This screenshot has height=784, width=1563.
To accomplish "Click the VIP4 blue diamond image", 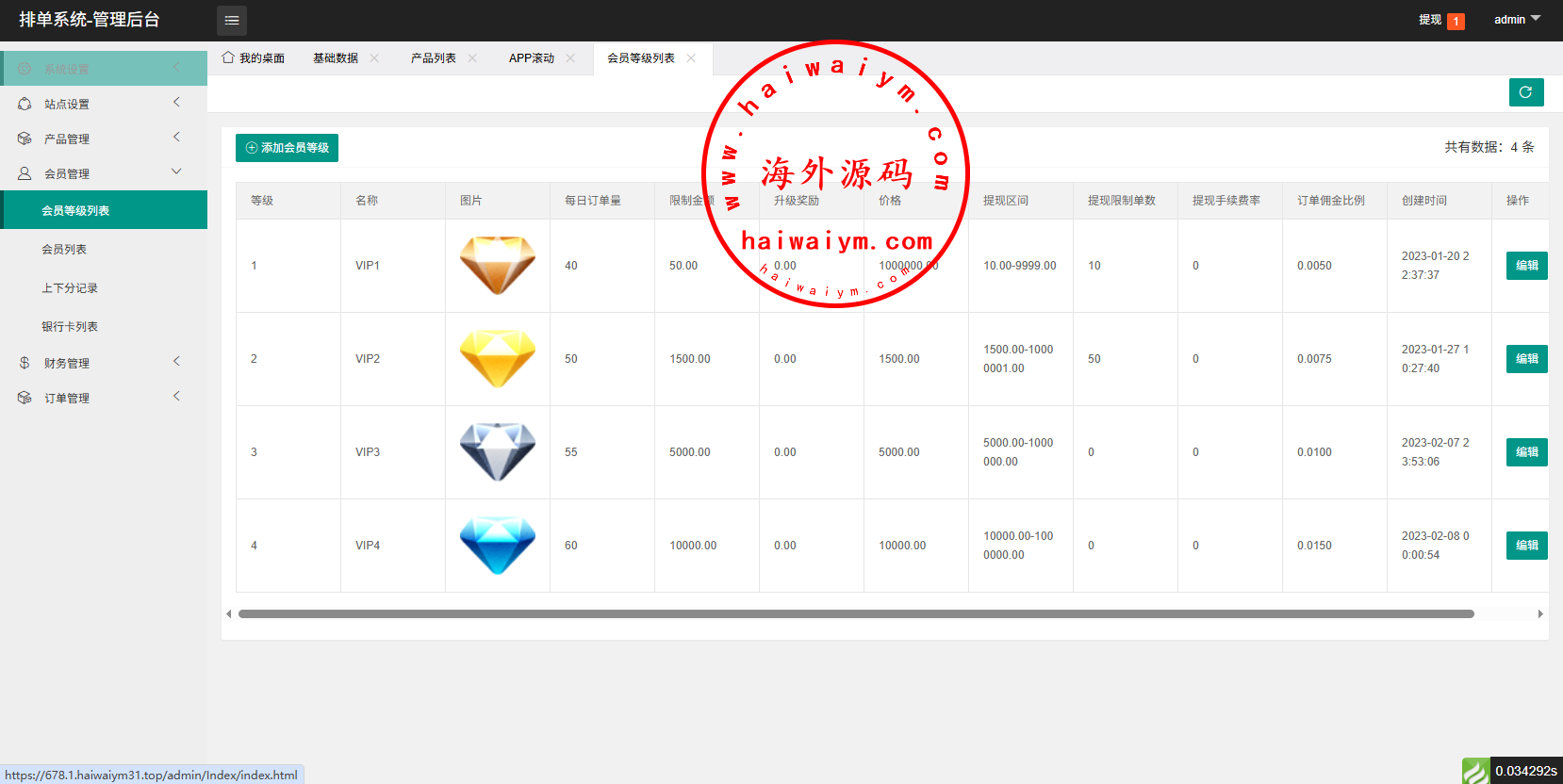I will (x=497, y=545).
